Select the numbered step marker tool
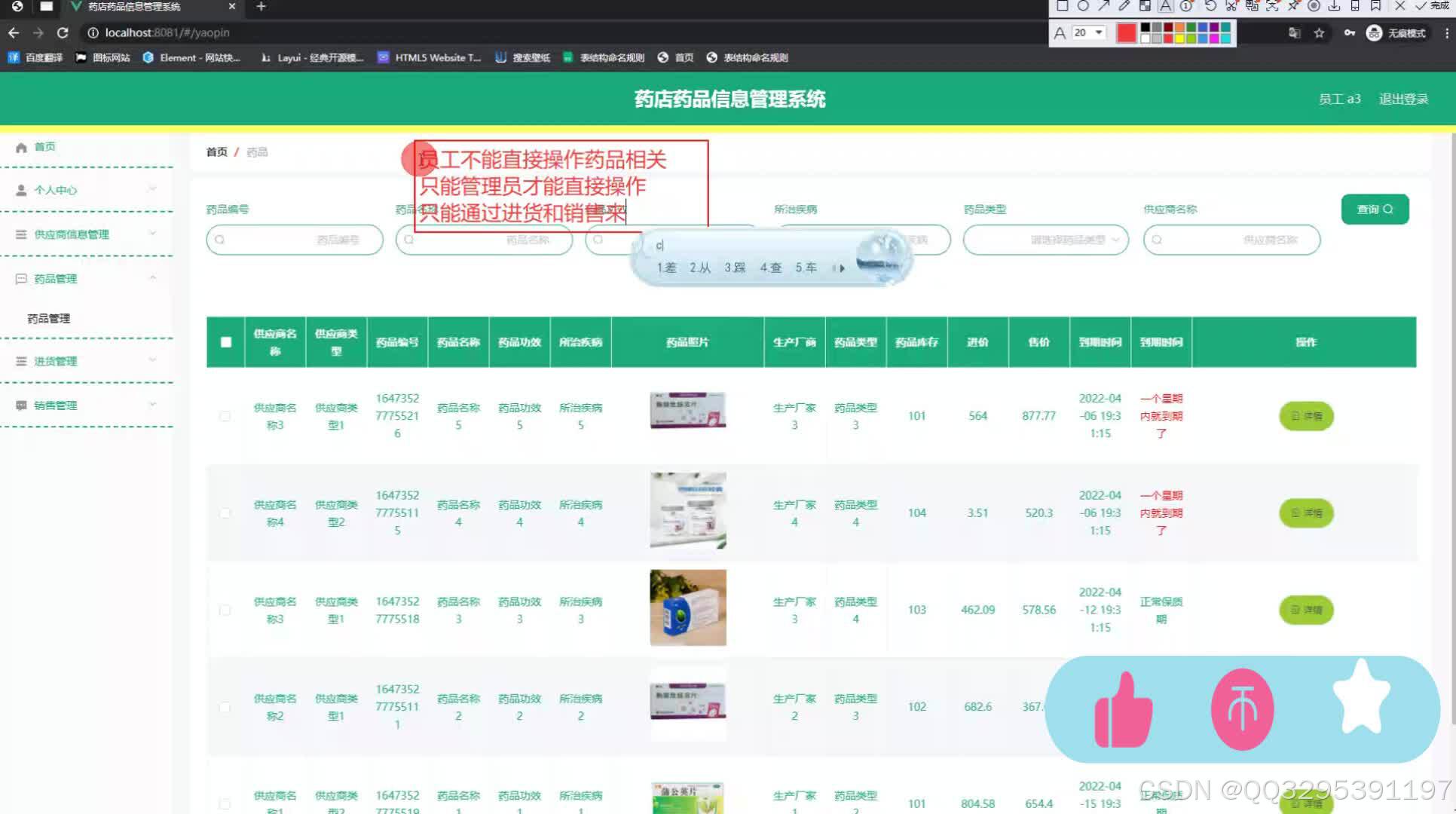The width and height of the screenshot is (1456, 814). coord(1186,5)
